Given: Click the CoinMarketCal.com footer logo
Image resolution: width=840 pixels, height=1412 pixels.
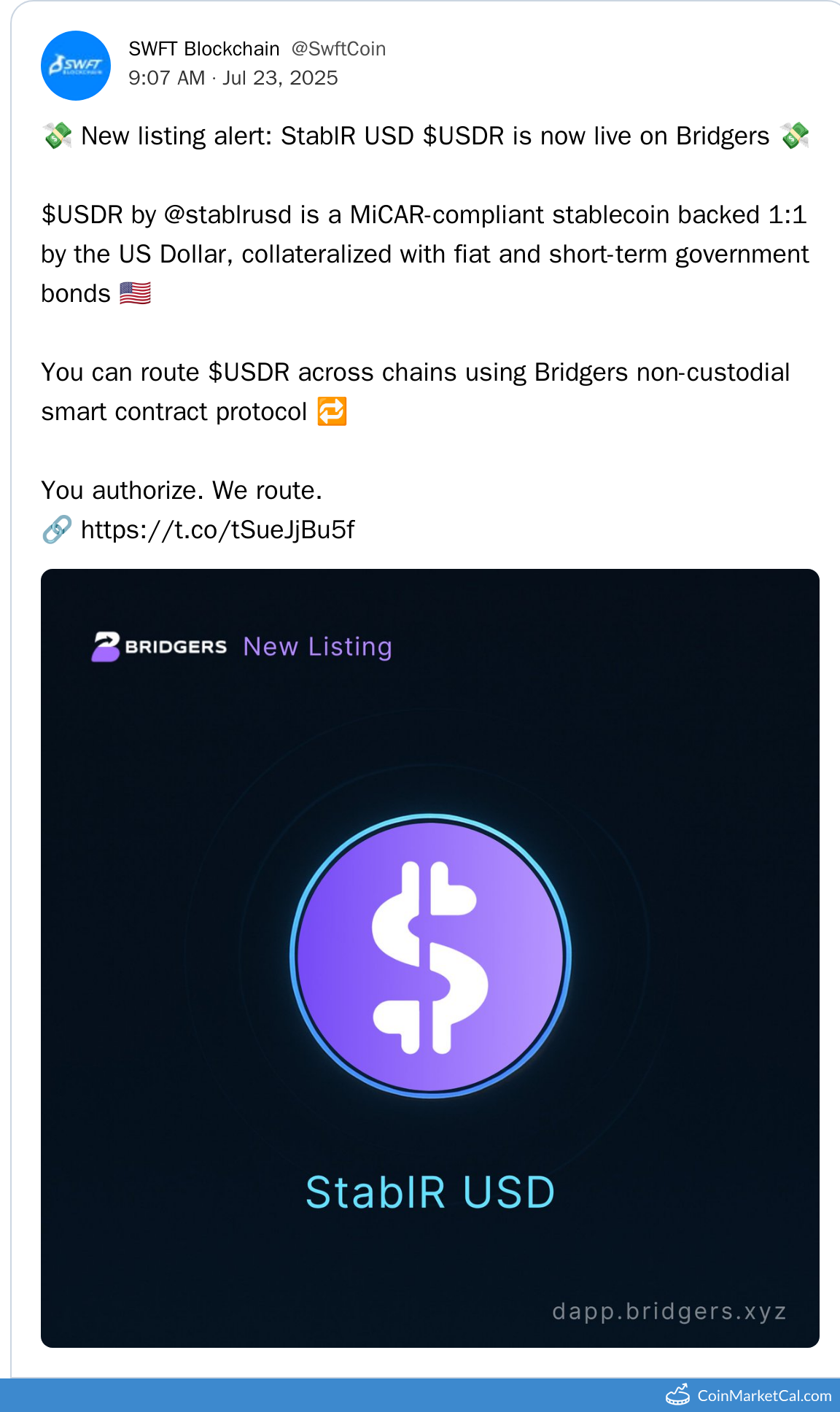Looking at the screenshot, I should coord(678,1394).
